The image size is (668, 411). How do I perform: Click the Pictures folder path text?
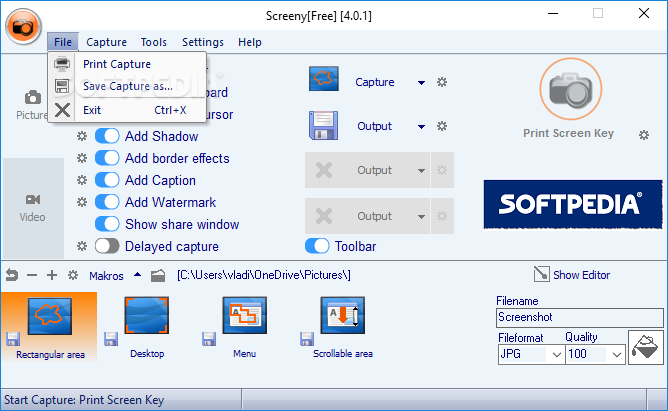(264, 275)
